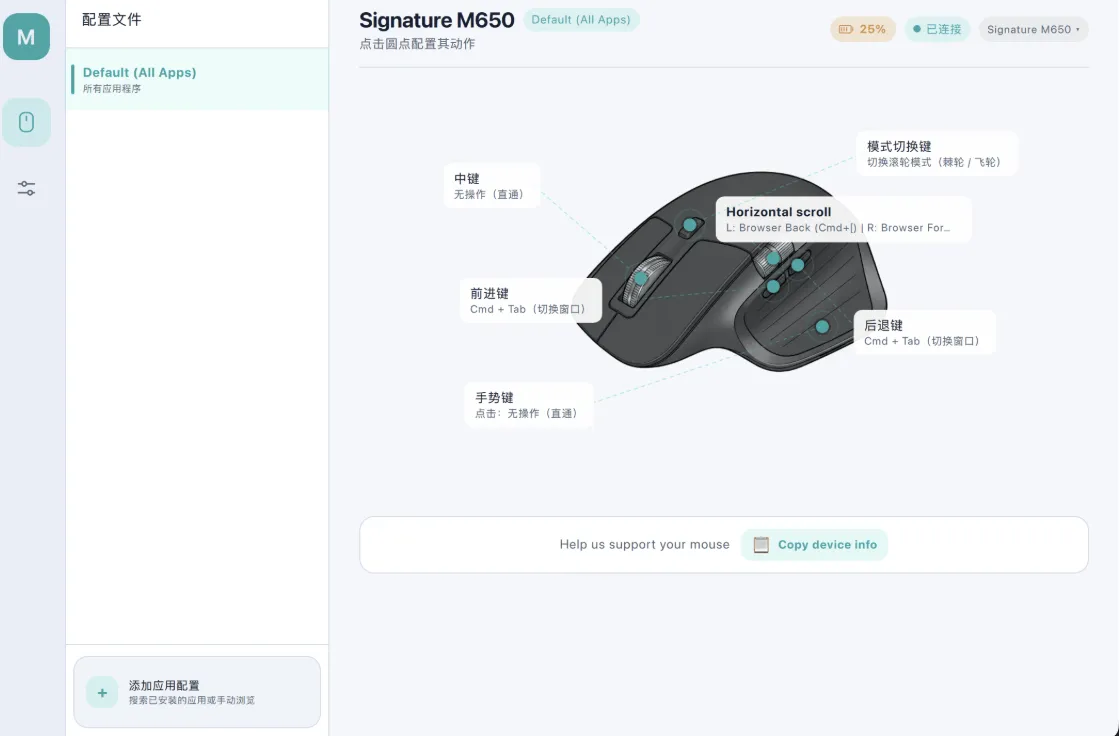Click the 'M' avatar icon at top left

[x=24, y=36]
